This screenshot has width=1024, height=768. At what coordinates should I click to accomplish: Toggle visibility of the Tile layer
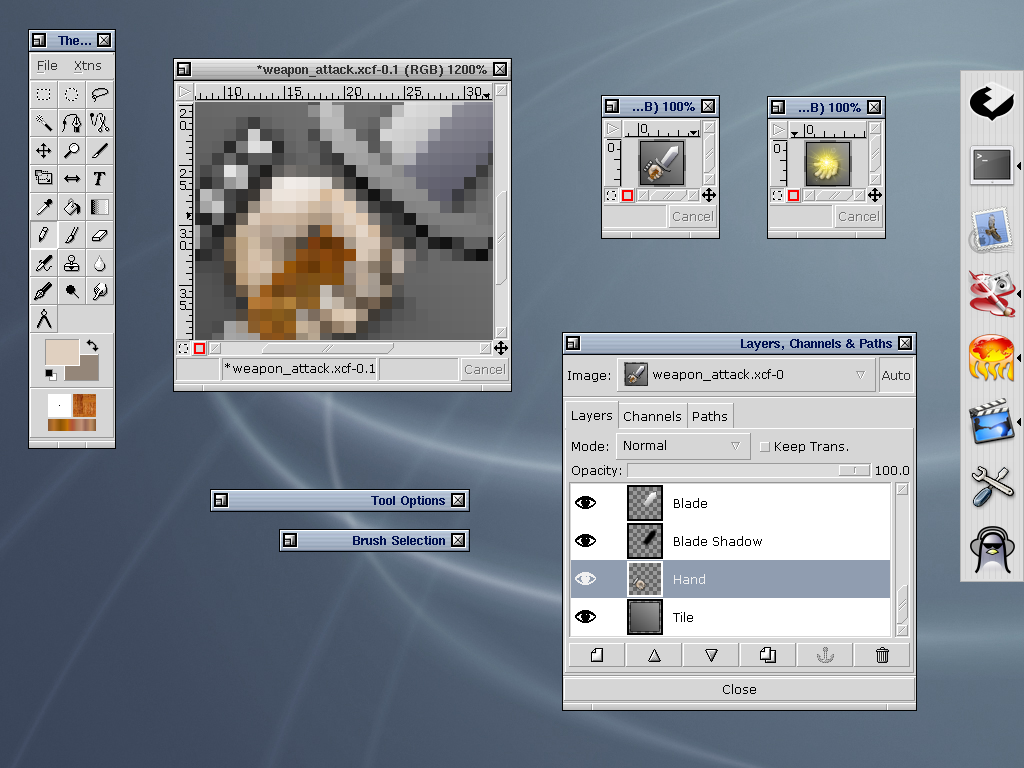[x=586, y=617]
